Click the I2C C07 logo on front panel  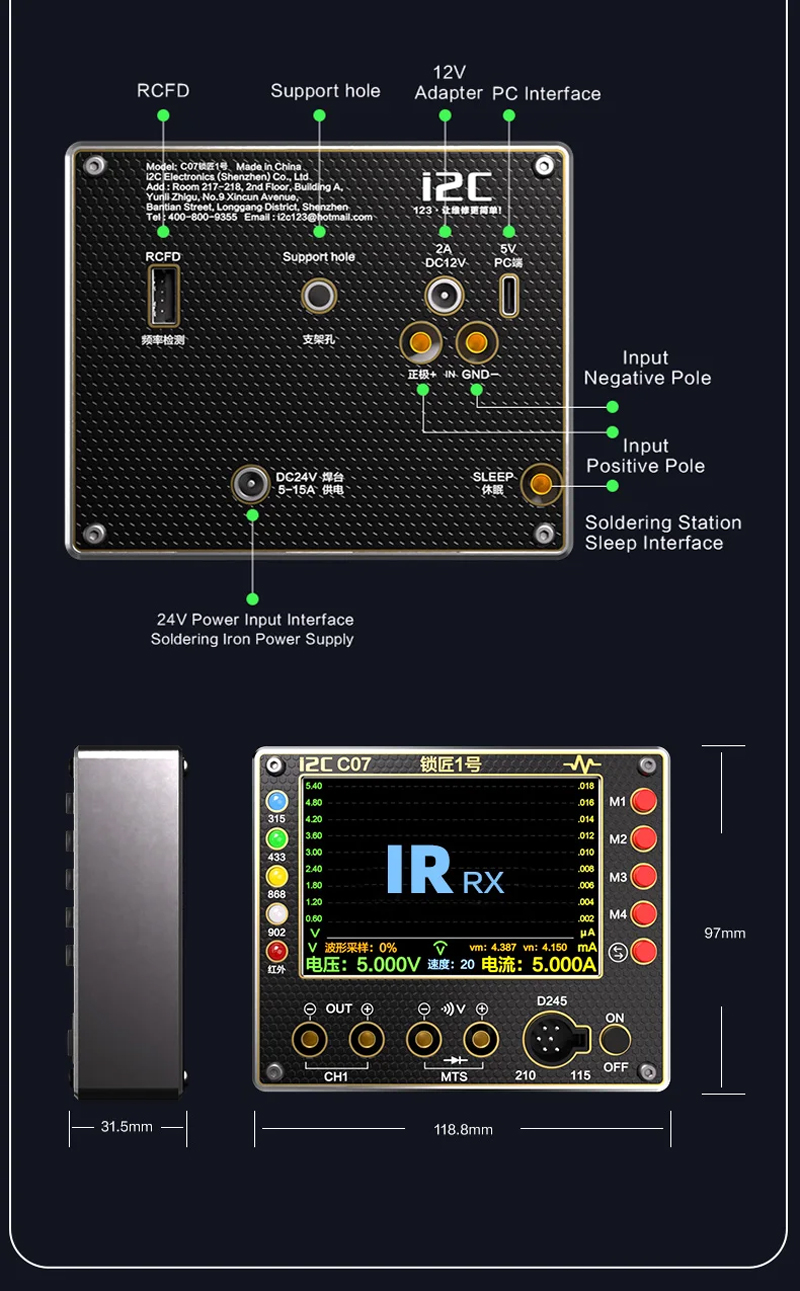pyautogui.click(x=335, y=765)
